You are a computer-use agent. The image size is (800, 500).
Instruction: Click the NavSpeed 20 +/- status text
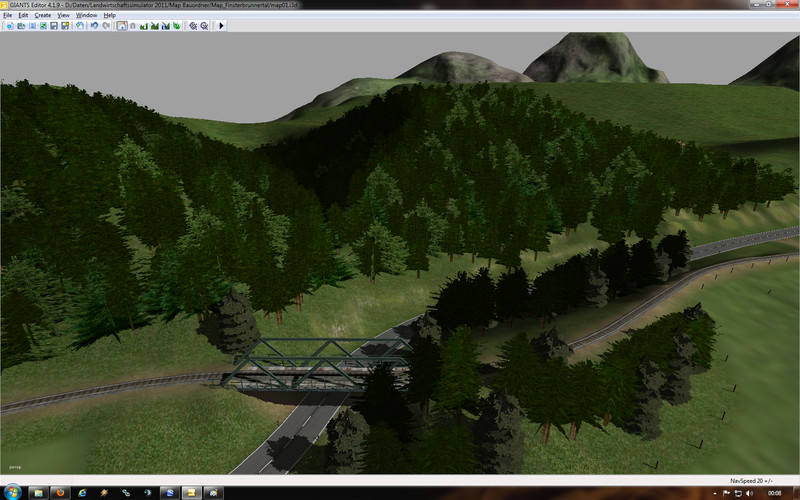tap(751, 481)
